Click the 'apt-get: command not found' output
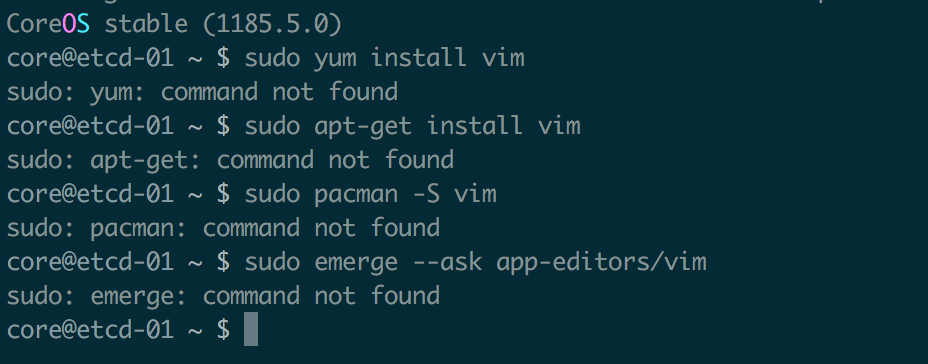Viewport: 928px width, 364px height. [x=272, y=160]
